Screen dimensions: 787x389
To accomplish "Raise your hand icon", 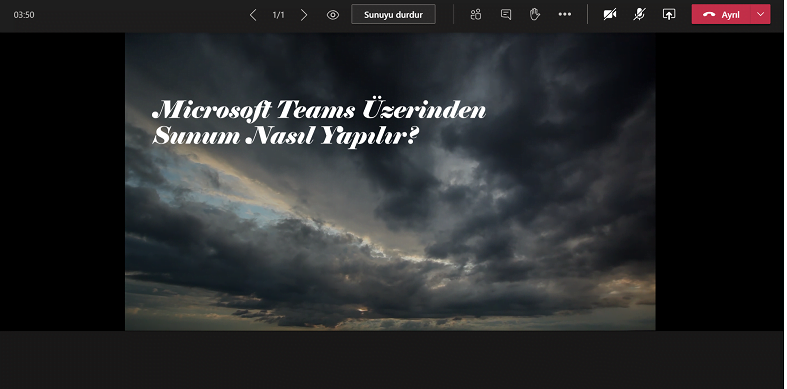I will click(x=535, y=15).
